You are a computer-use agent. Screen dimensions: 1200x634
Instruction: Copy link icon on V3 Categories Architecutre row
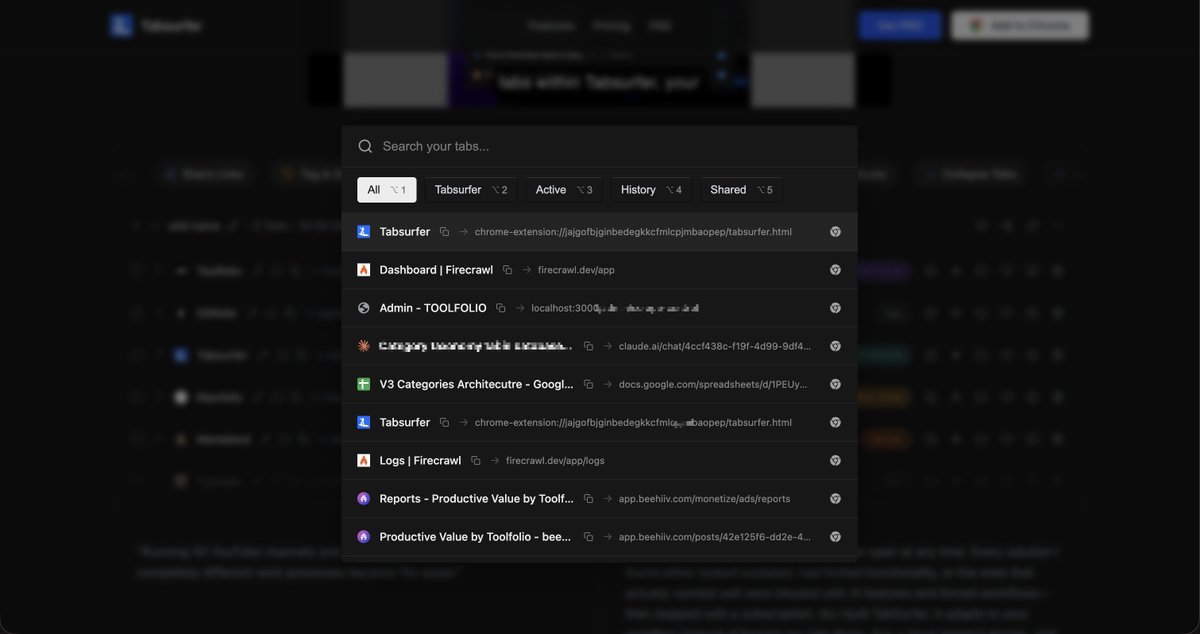[588, 384]
